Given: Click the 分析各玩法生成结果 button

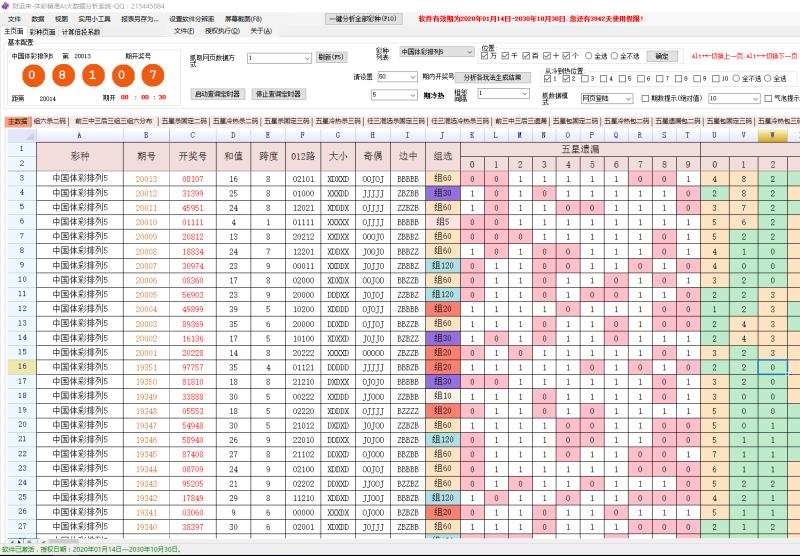Looking at the screenshot, I should (x=492, y=78).
